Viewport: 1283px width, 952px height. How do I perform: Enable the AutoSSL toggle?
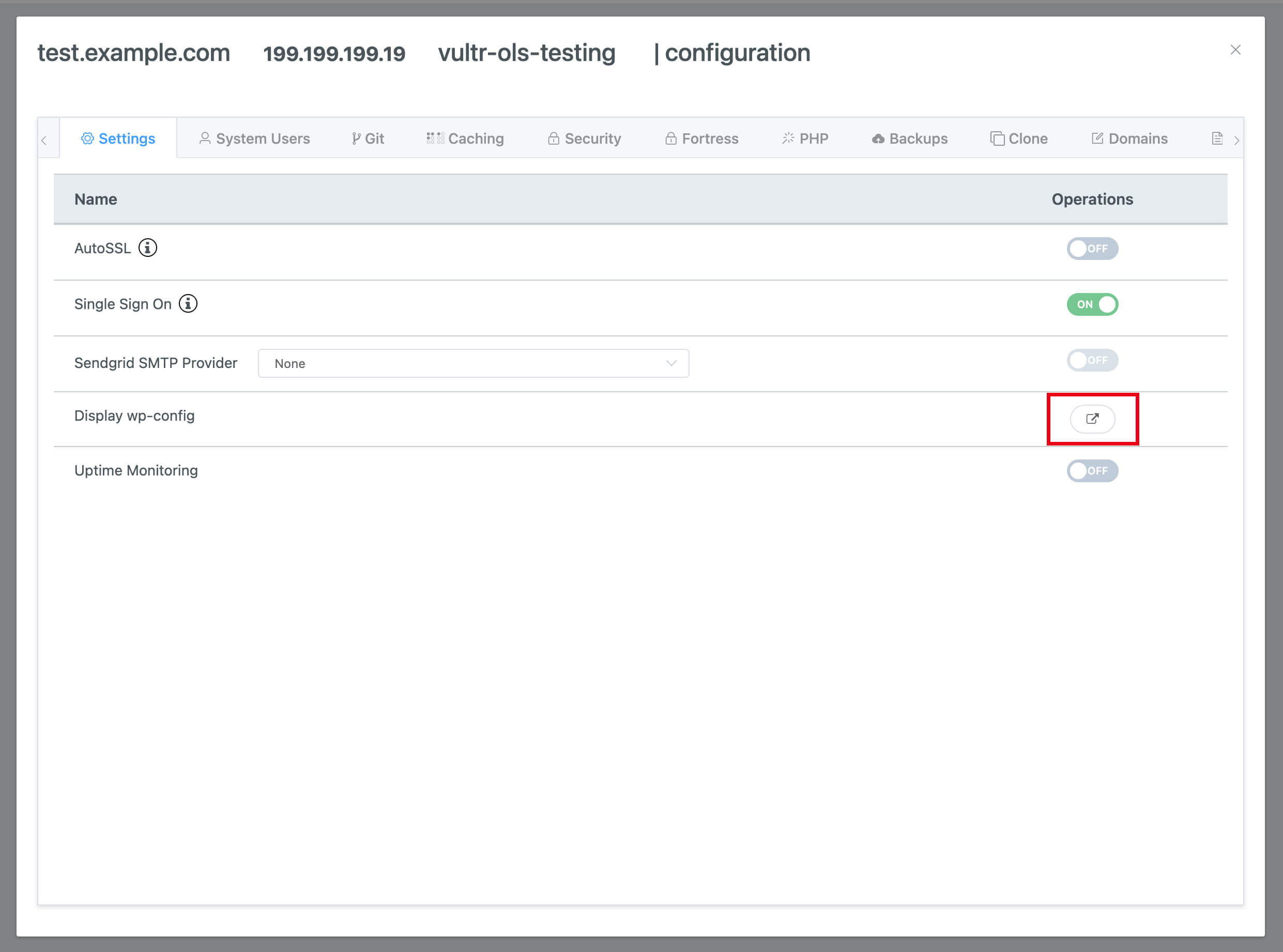pos(1092,249)
